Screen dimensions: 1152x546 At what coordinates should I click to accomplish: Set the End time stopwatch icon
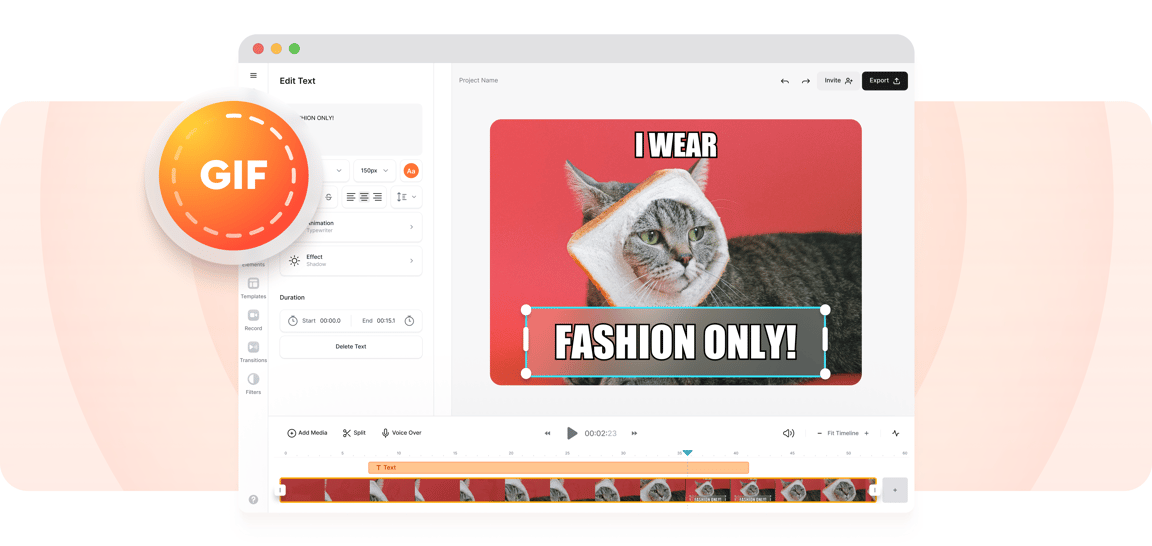(409, 321)
